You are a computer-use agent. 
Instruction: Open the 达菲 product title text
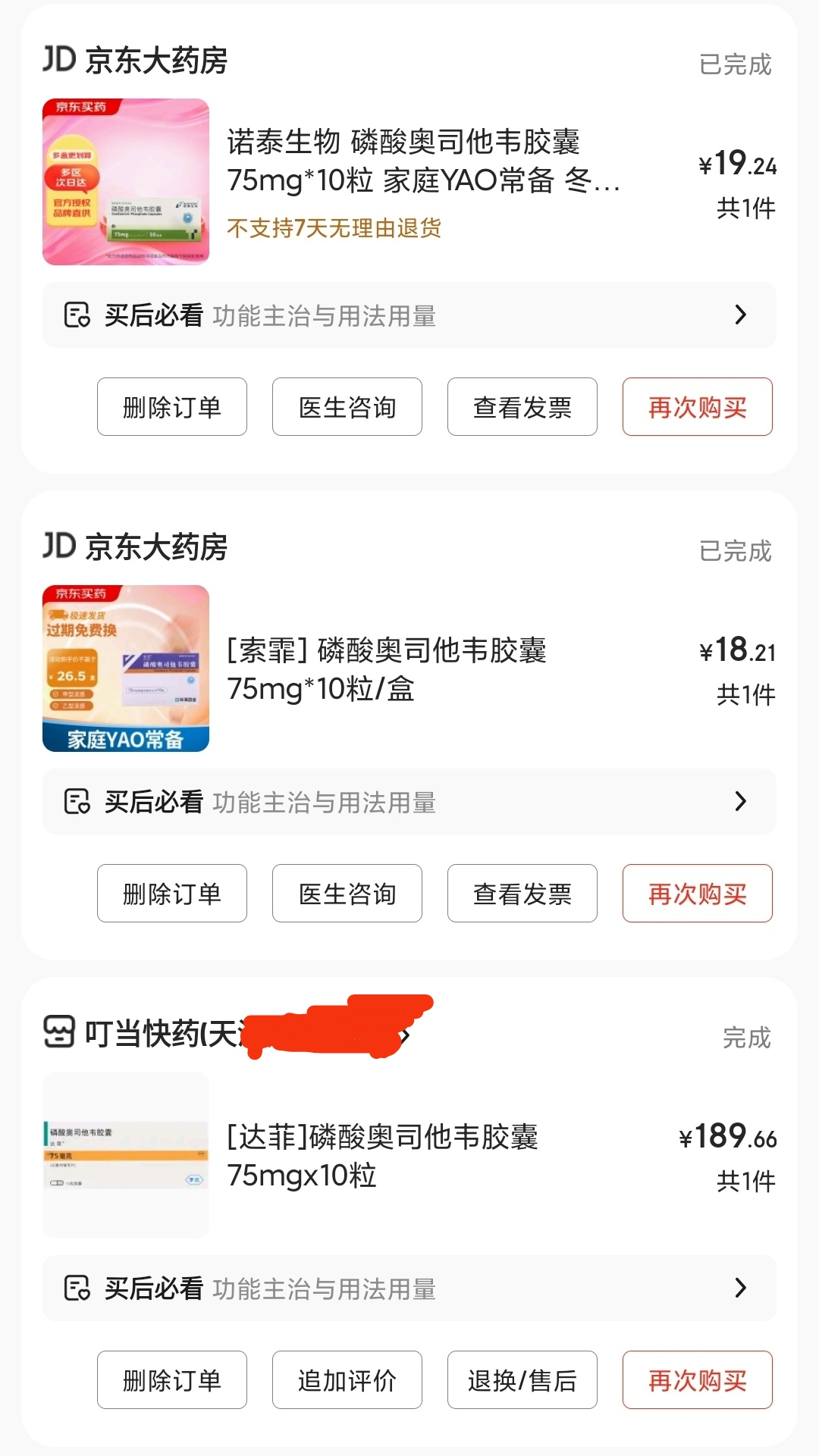click(x=383, y=1155)
